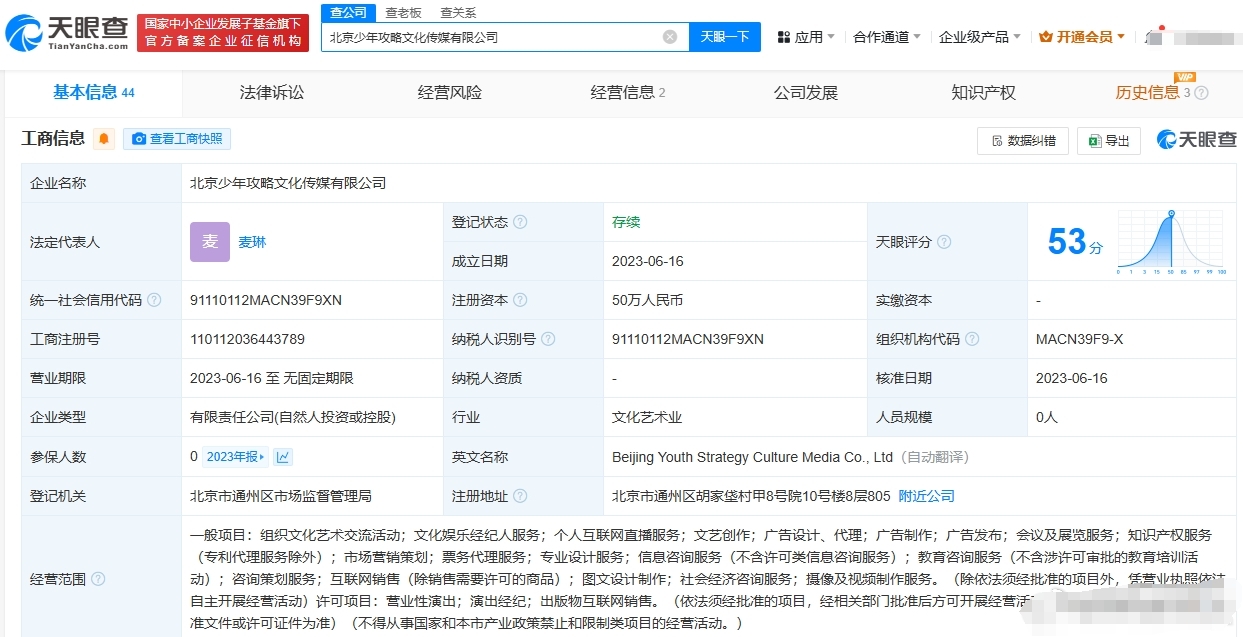Click the 存续 registration status value
Screen dimensions: 1243x637
pos(626,222)
